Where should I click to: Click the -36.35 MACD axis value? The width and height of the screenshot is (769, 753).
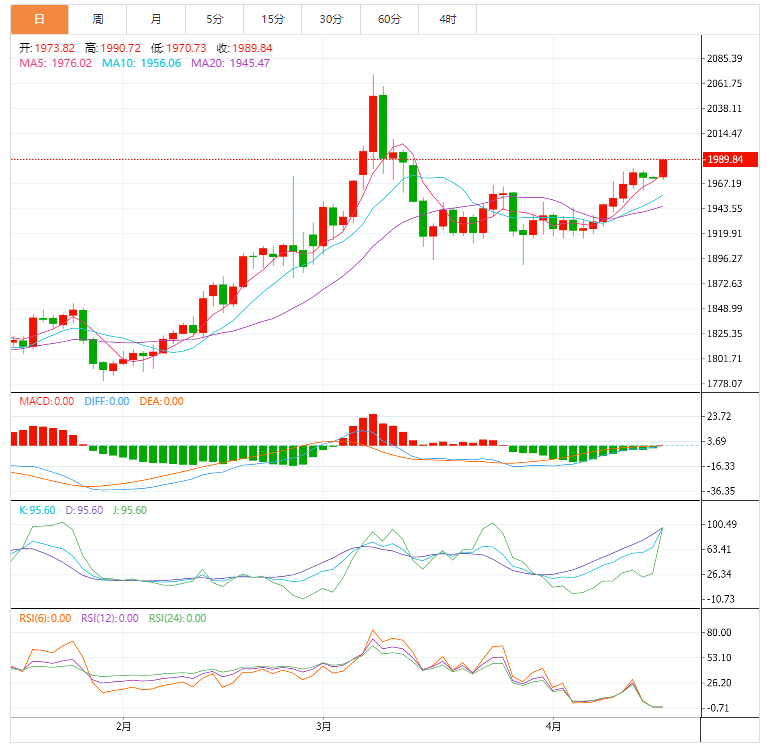[720, 491]
